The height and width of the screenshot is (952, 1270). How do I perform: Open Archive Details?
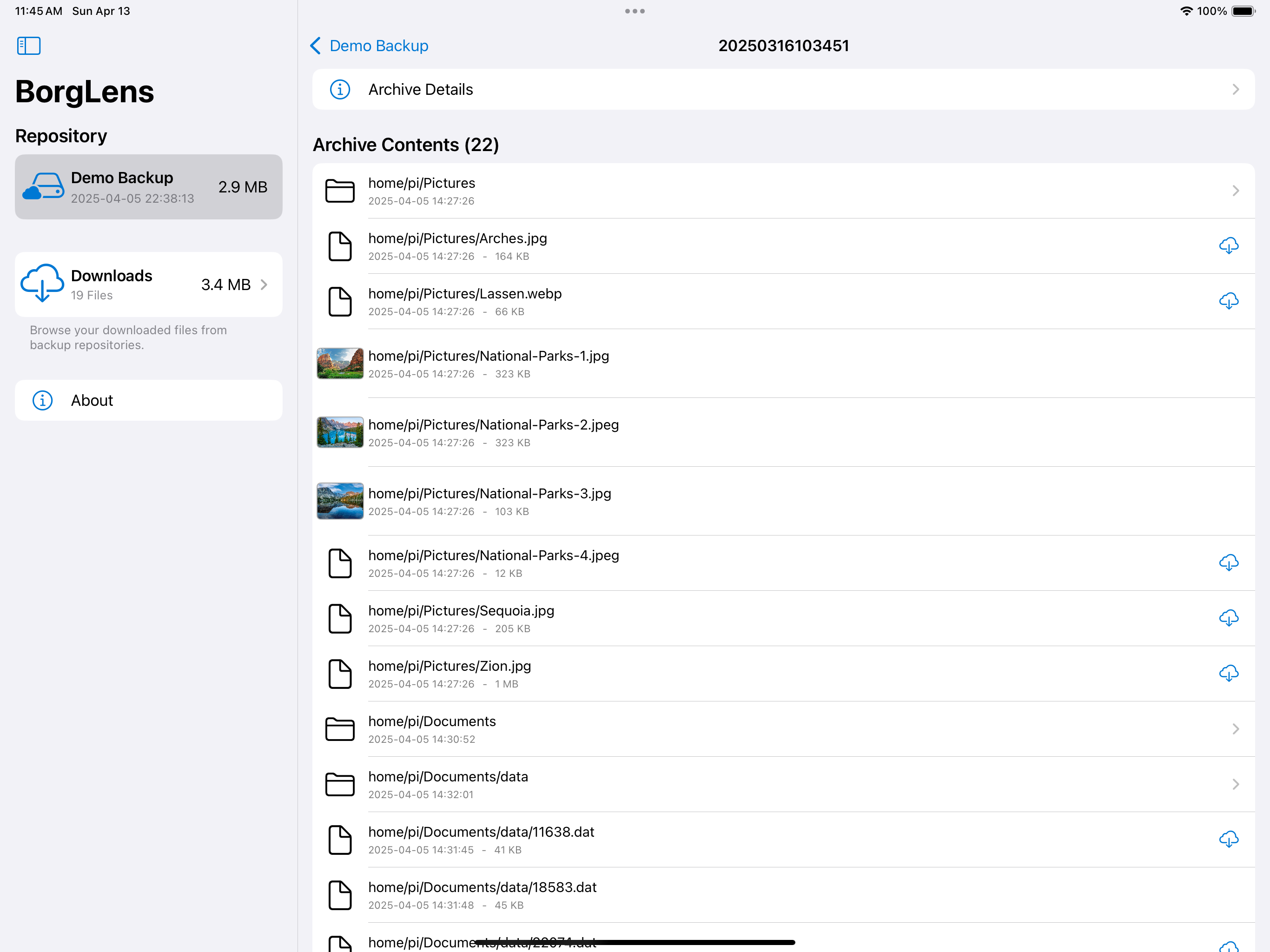tap(783, 90)
